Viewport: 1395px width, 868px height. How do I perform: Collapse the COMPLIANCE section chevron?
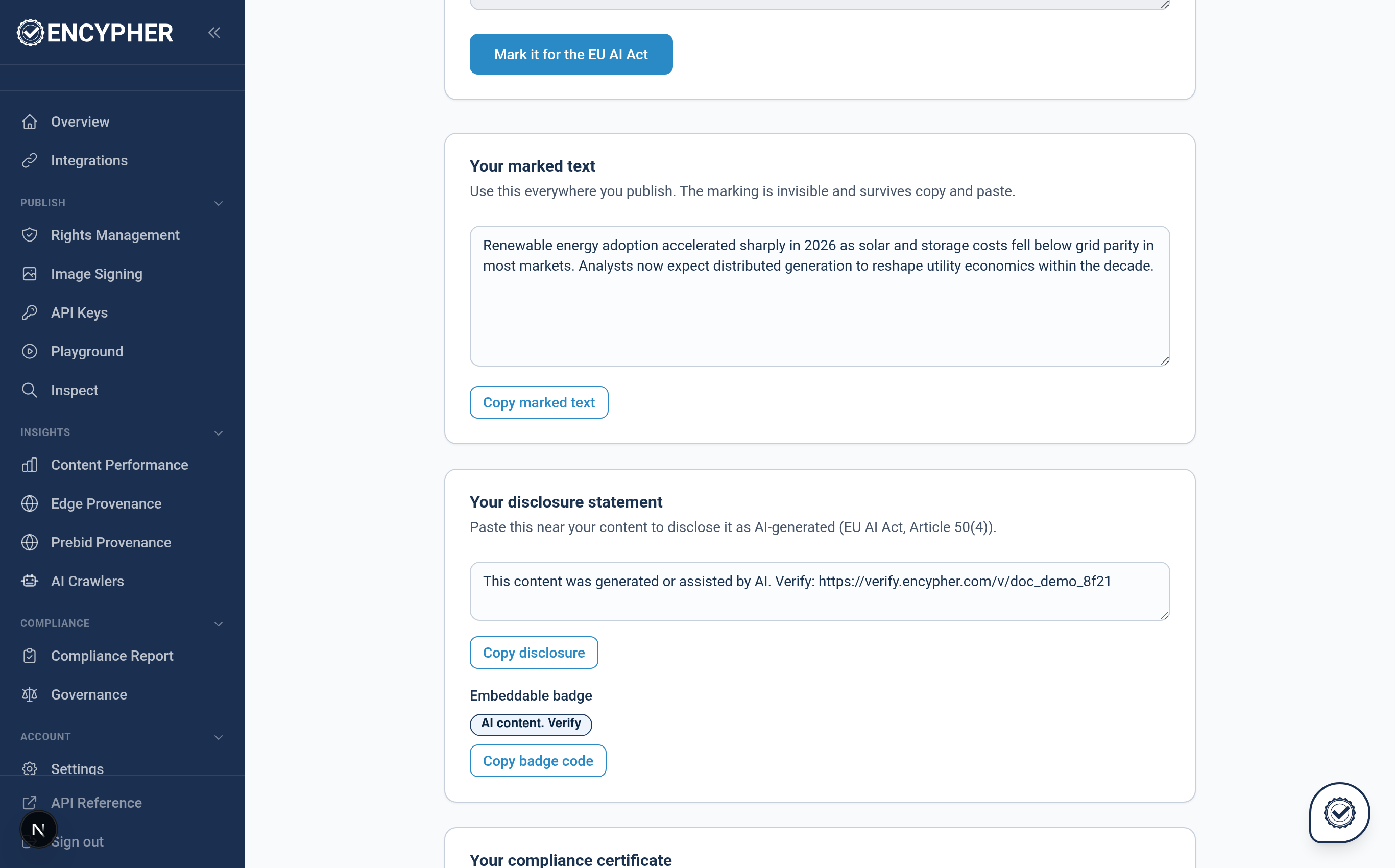click(x=218, y=624)
